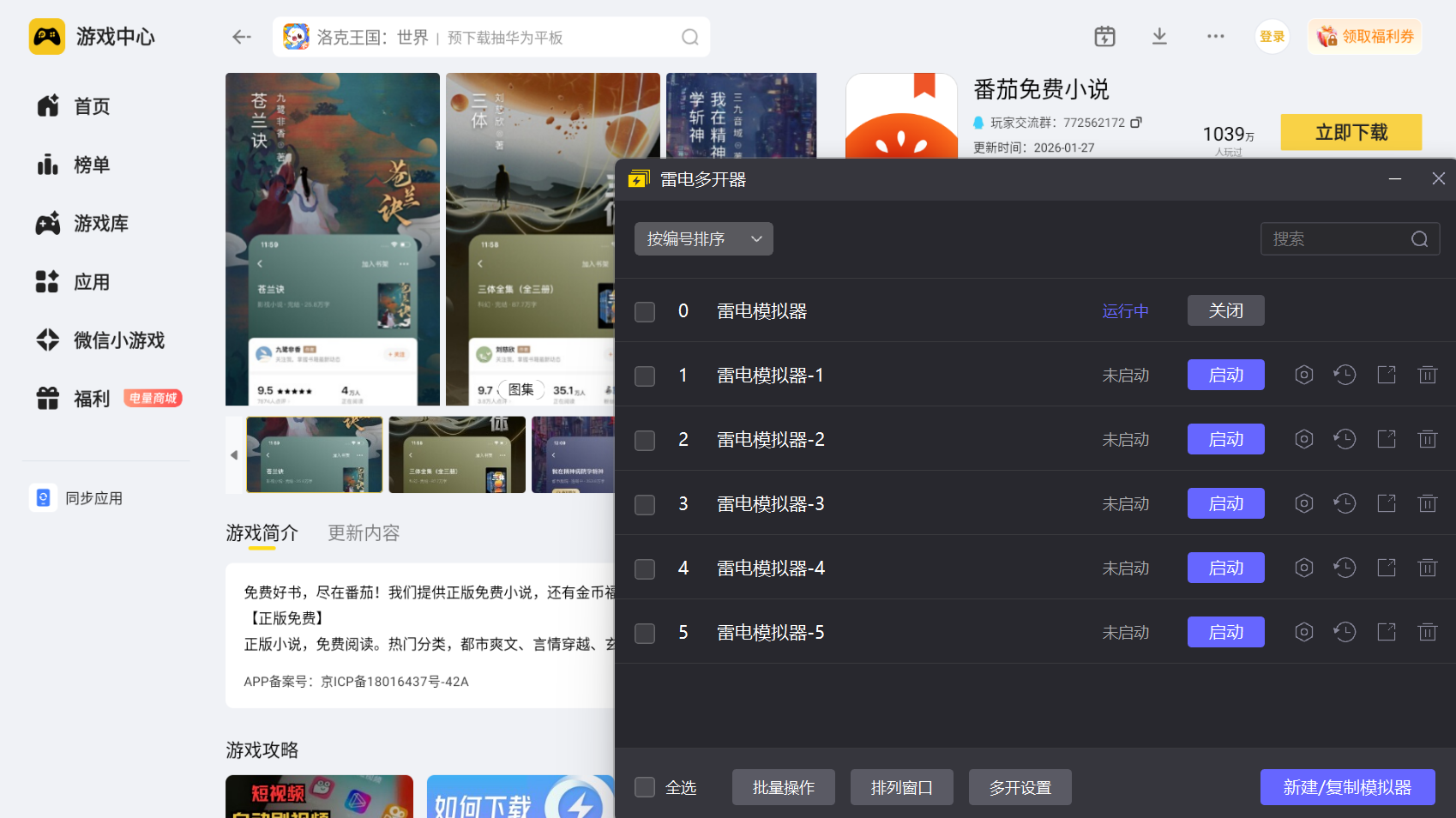The image size is (1456, 818).
Task: Open backup/restore for 雷电模拟器-1
Action: (1345, 375)
